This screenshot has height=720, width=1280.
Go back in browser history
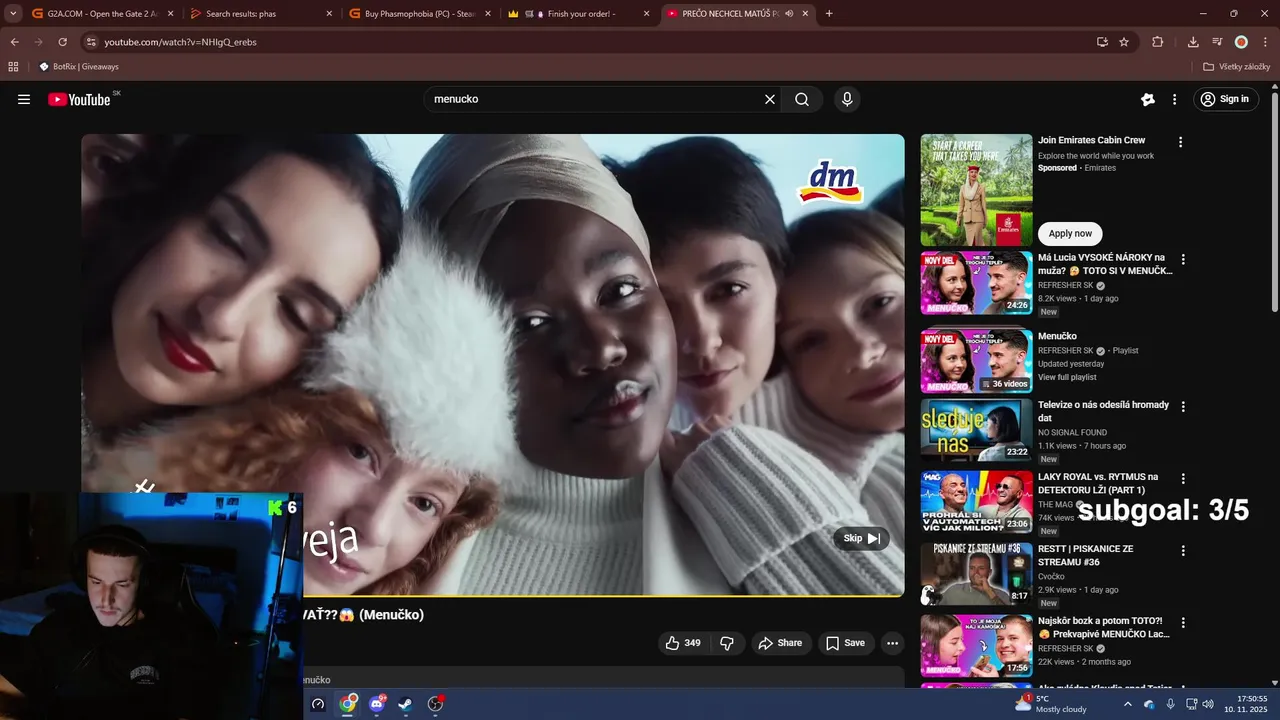click(x=14, y=42)
